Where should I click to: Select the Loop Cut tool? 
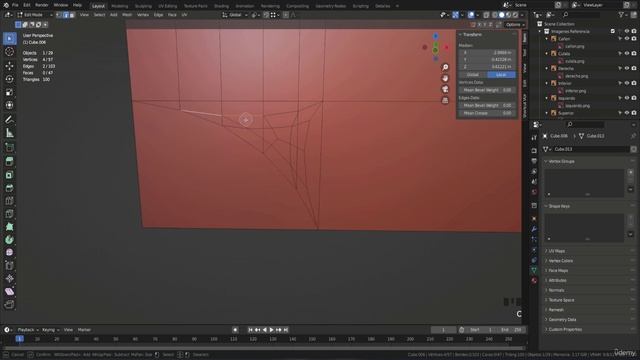pyautogui.click(x=9, y=201)
